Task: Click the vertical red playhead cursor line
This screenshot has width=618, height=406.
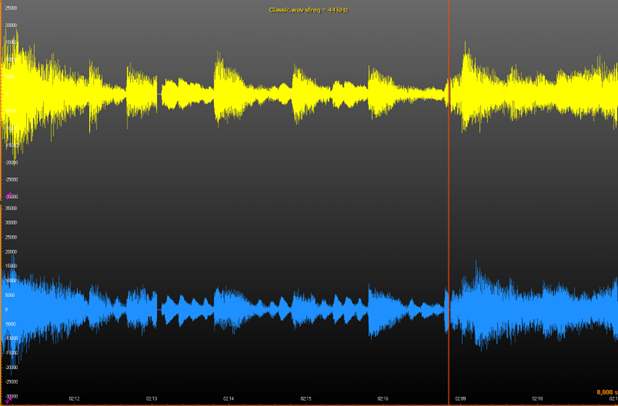Action: [x=449, y=203]
